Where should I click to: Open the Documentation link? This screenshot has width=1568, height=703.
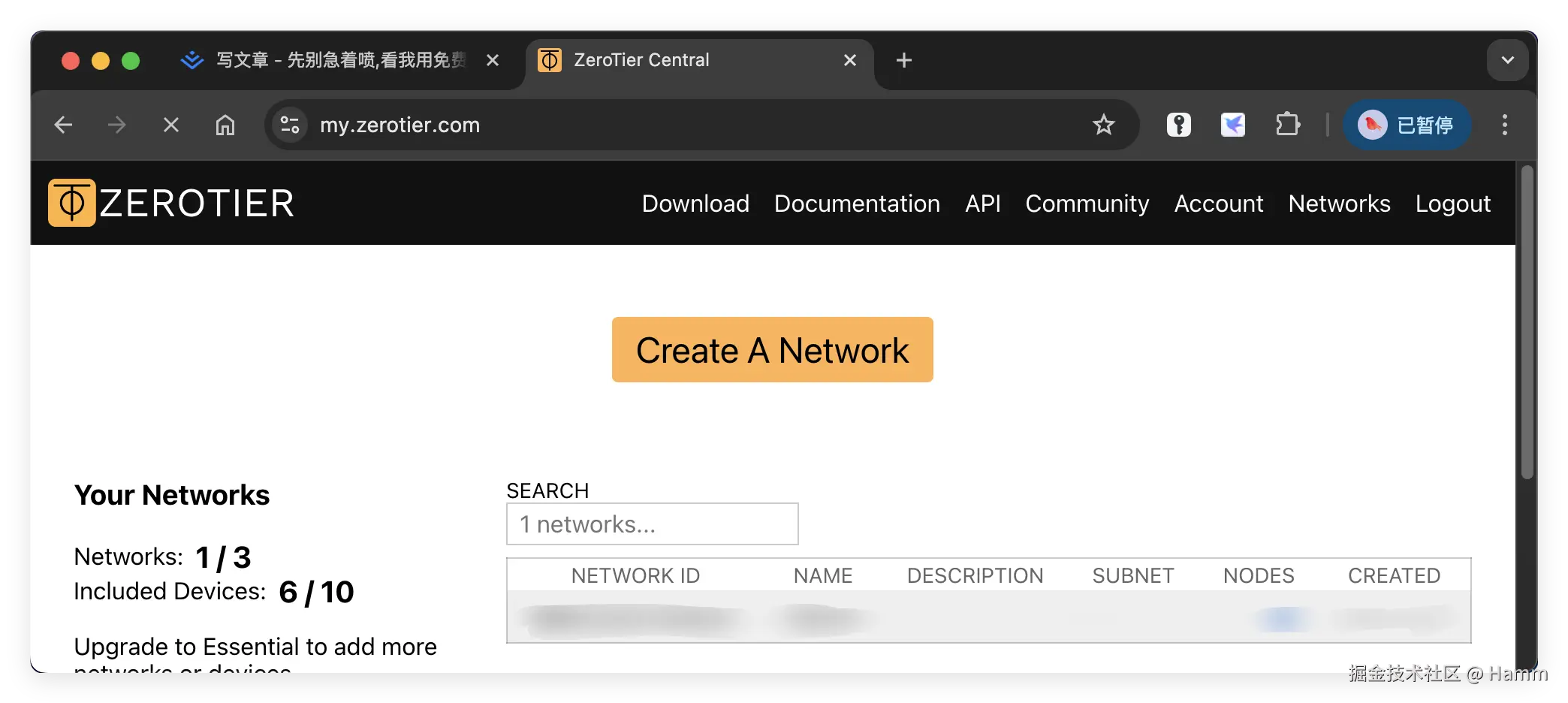click(857, 204)
